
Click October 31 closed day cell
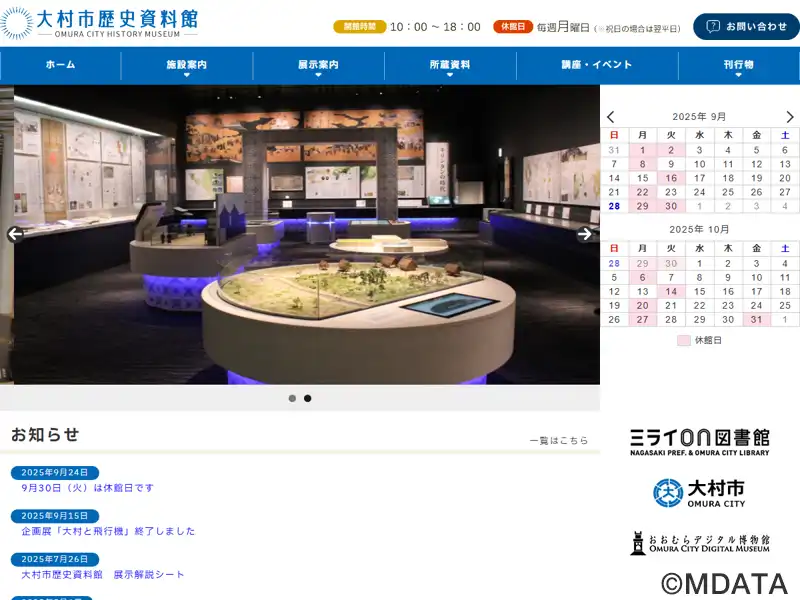point(756,319)
